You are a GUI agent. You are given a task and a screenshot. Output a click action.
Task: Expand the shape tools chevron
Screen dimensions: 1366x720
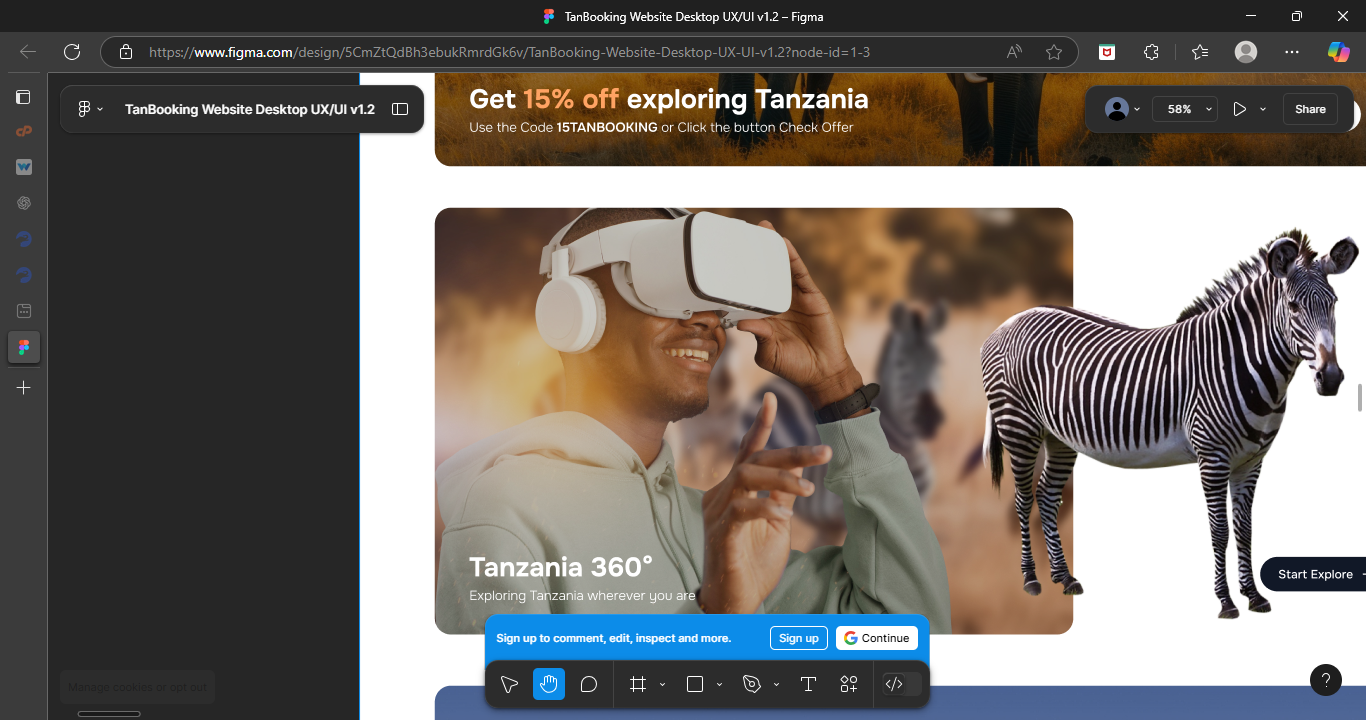coord(719,685)
